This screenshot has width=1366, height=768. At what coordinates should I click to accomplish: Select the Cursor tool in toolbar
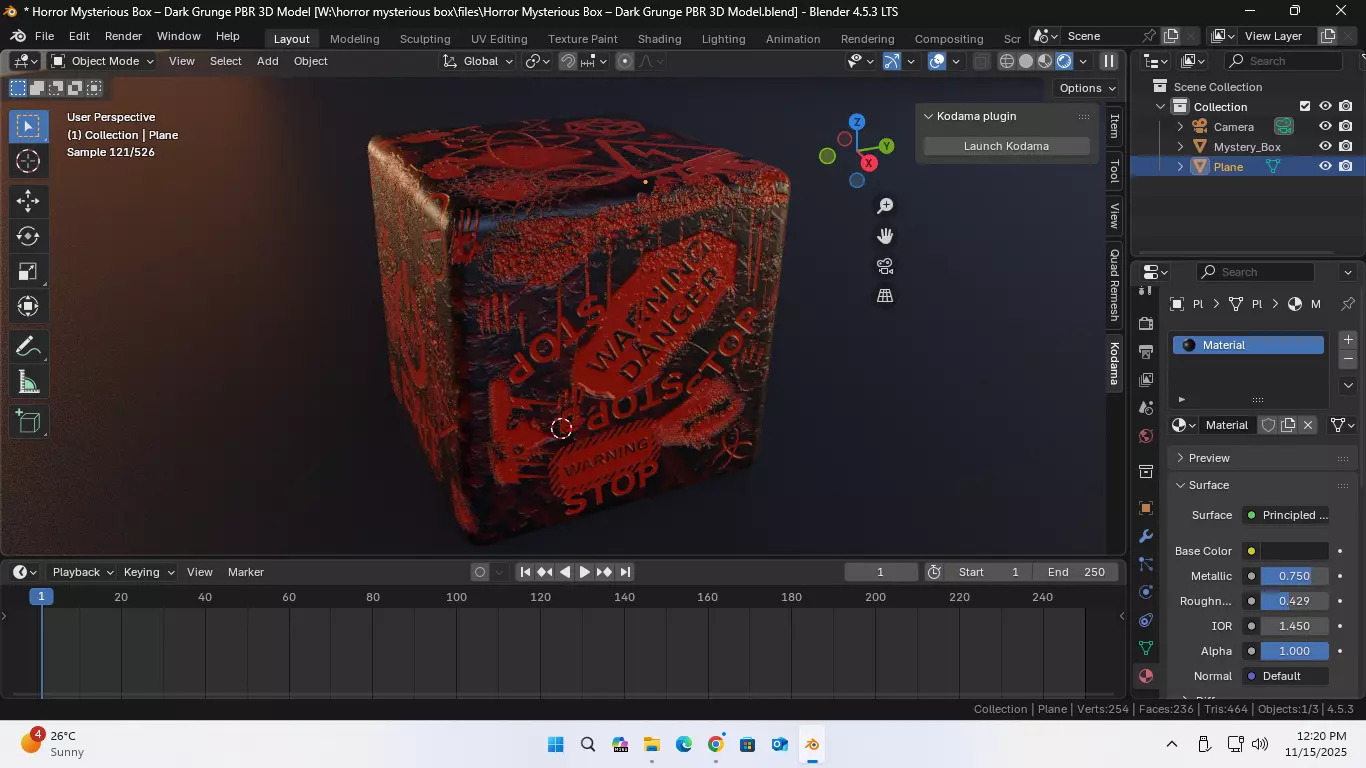click(28, 161)
